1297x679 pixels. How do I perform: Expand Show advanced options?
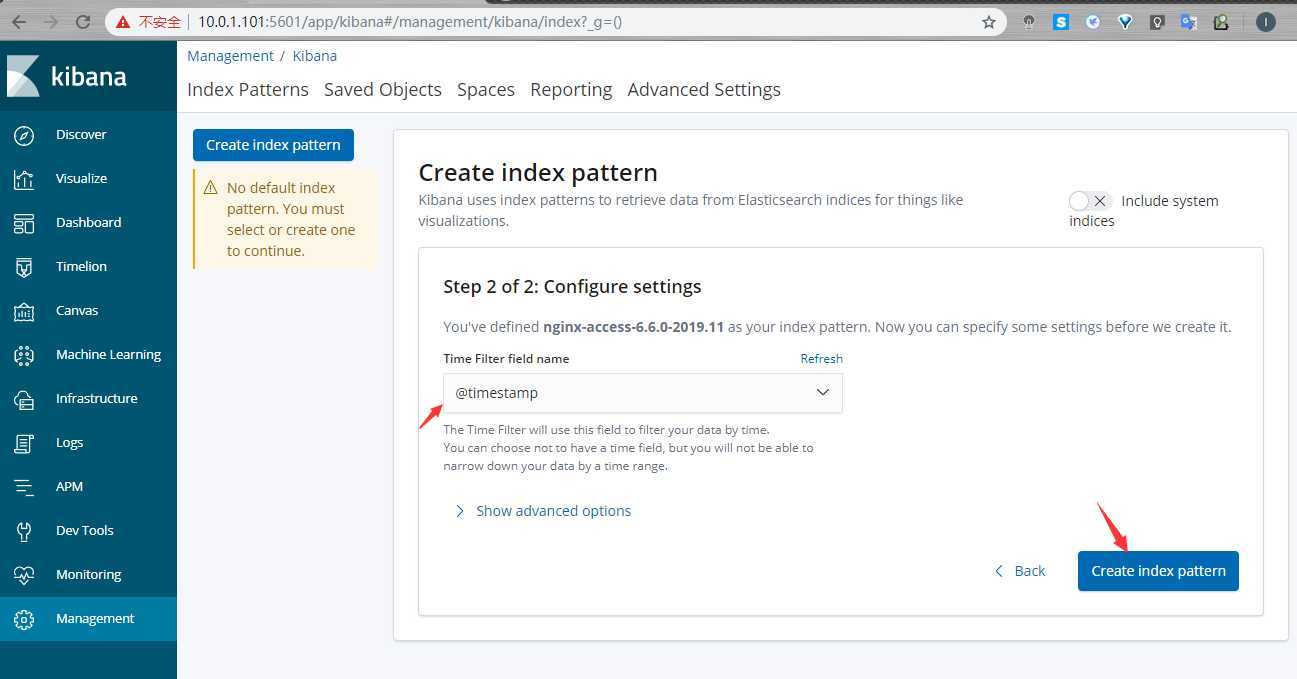[543, 511]
